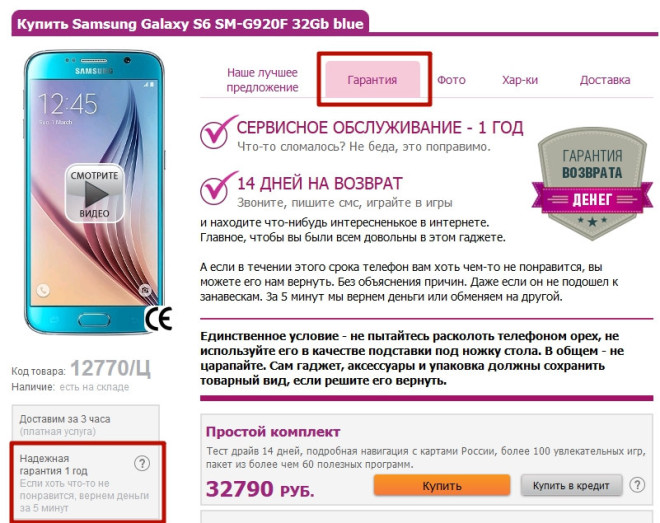Click the help icon next to 'Надежная гарантия 1 год'
This screenshot has height=523, width=660.
tap(142, 464)
